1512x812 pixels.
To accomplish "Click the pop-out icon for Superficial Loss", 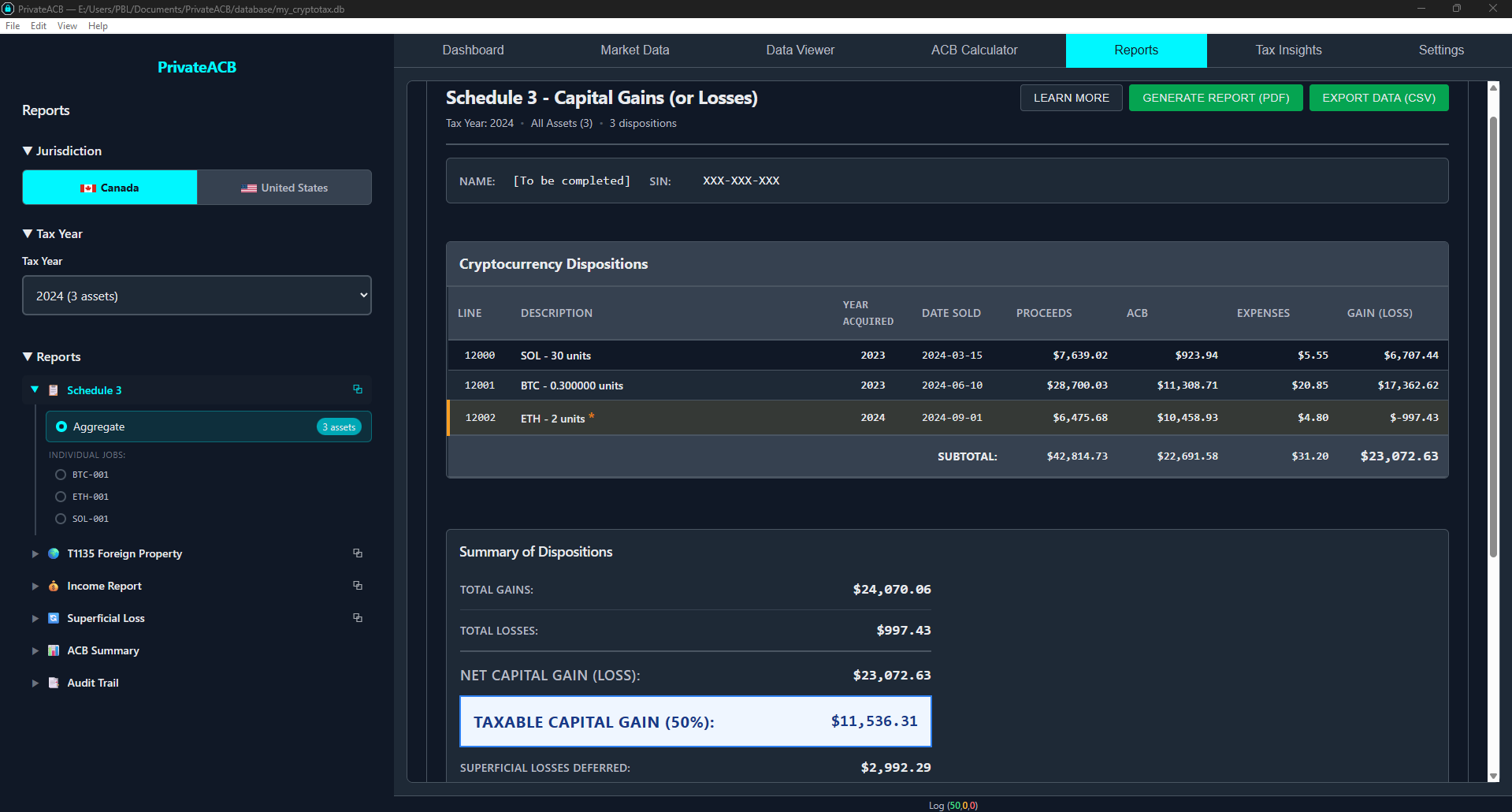I will pos(358,618).
